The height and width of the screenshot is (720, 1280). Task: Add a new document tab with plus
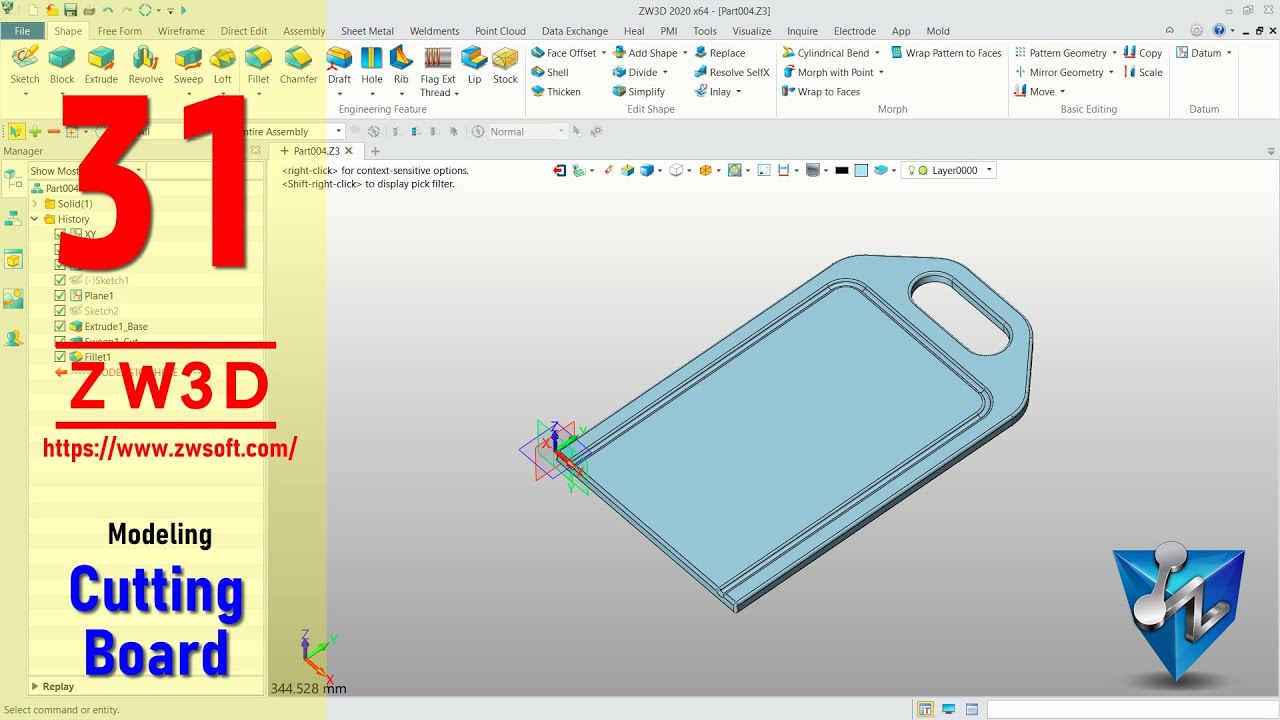[375, 152]
